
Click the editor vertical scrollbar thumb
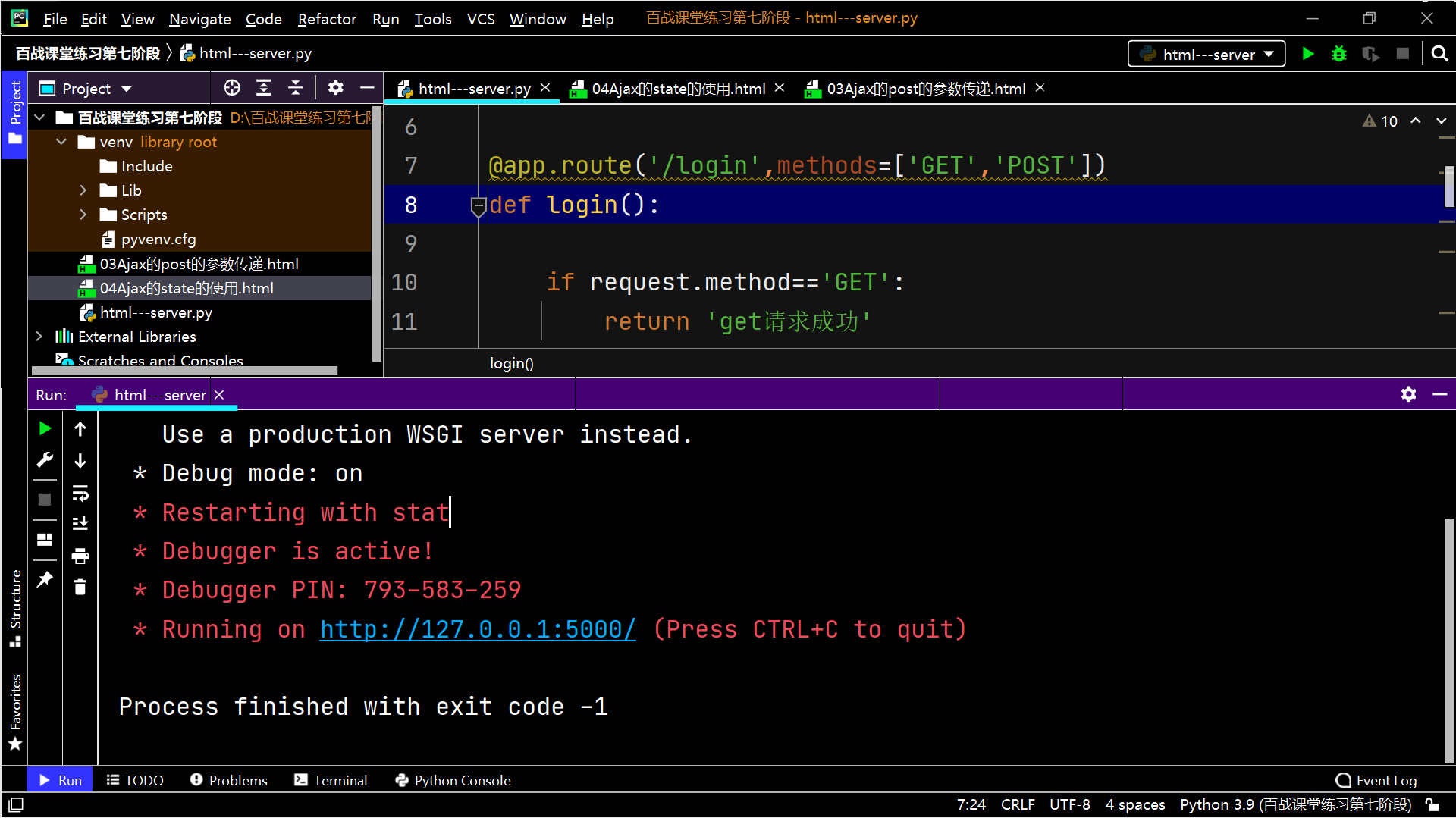(1449, 186)
